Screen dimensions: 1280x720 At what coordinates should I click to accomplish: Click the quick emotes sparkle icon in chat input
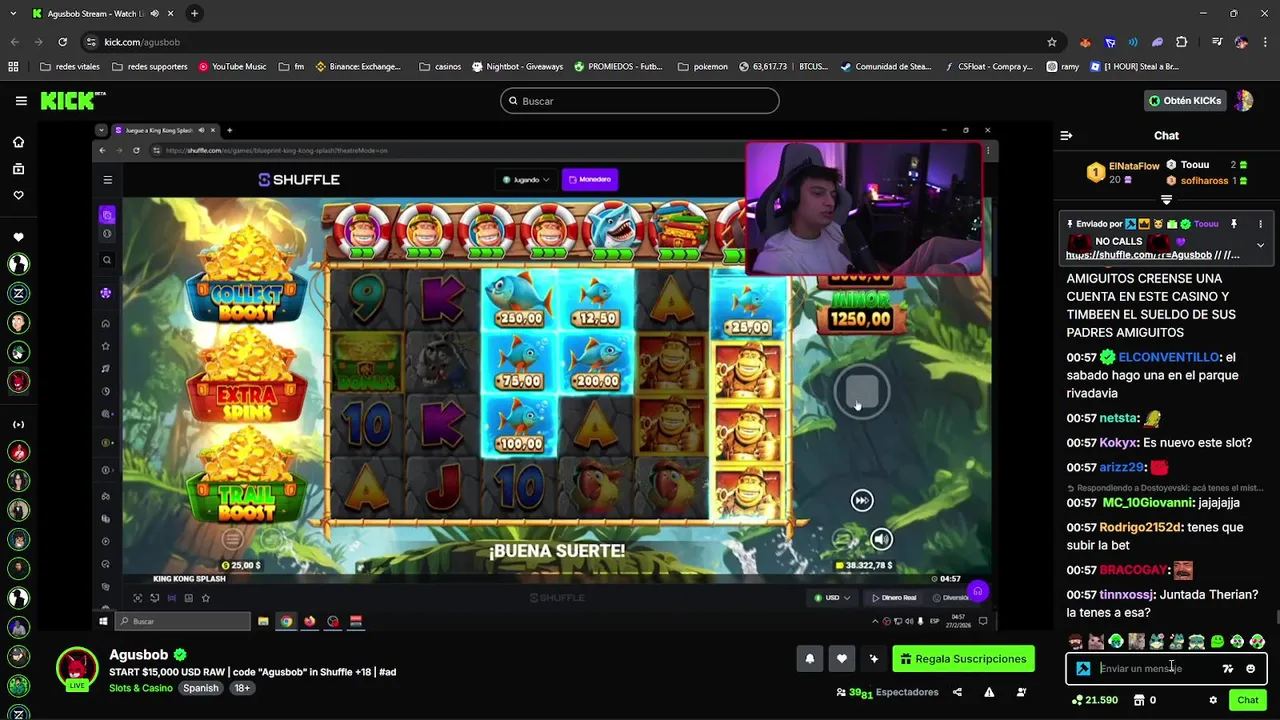click(x=1228, y=669)
